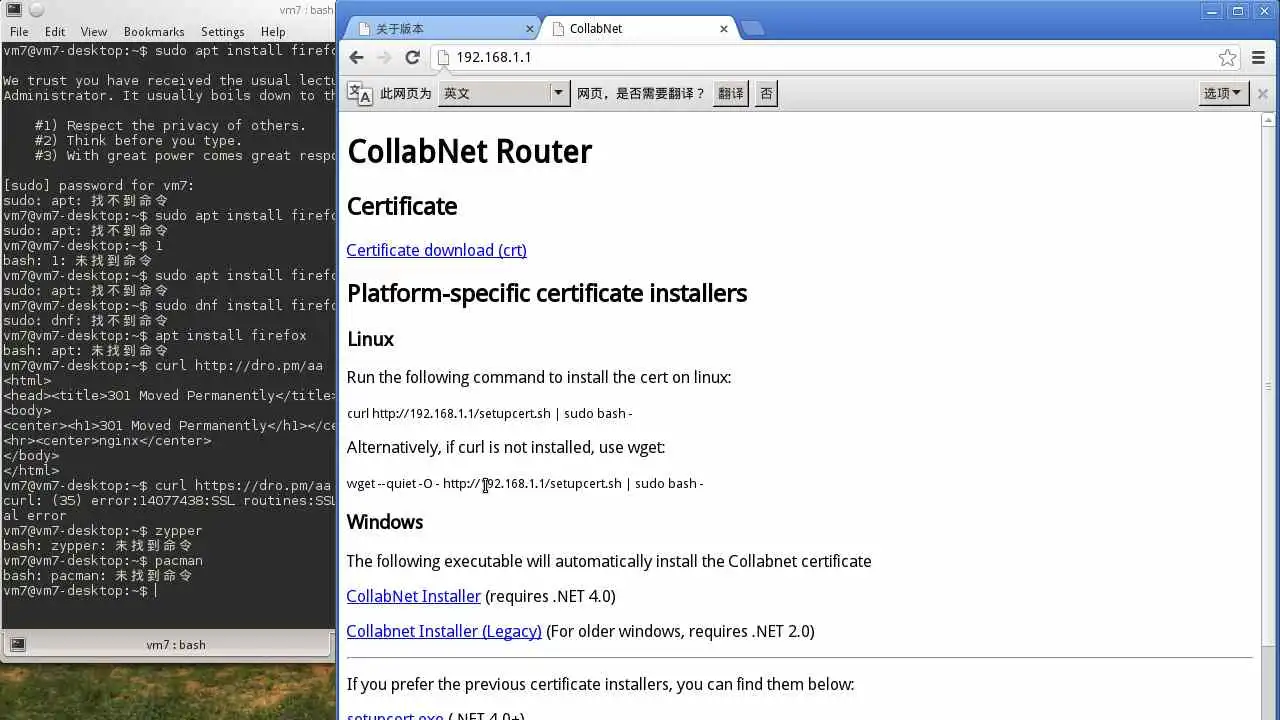Open the 选项 options dropdown

click(1223, 93)
